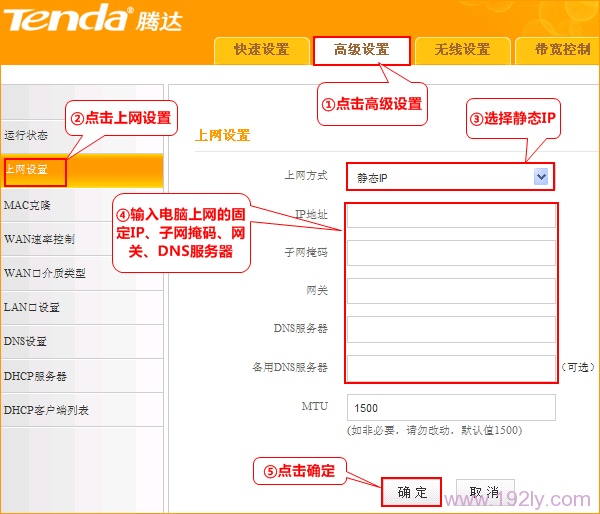This screenshot has height=514, width=600.
Task: Open the DHCP客户端列表 page
Action: tap(46, 410)
